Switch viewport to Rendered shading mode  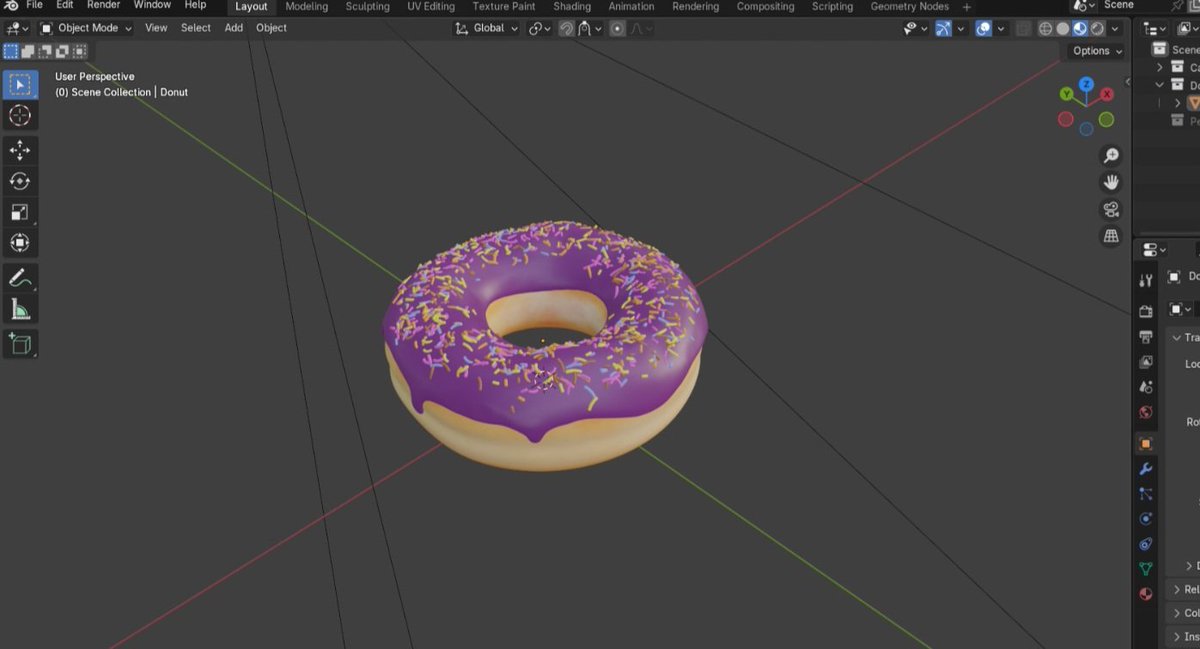pyautogui.click(x=1097, y=28)
